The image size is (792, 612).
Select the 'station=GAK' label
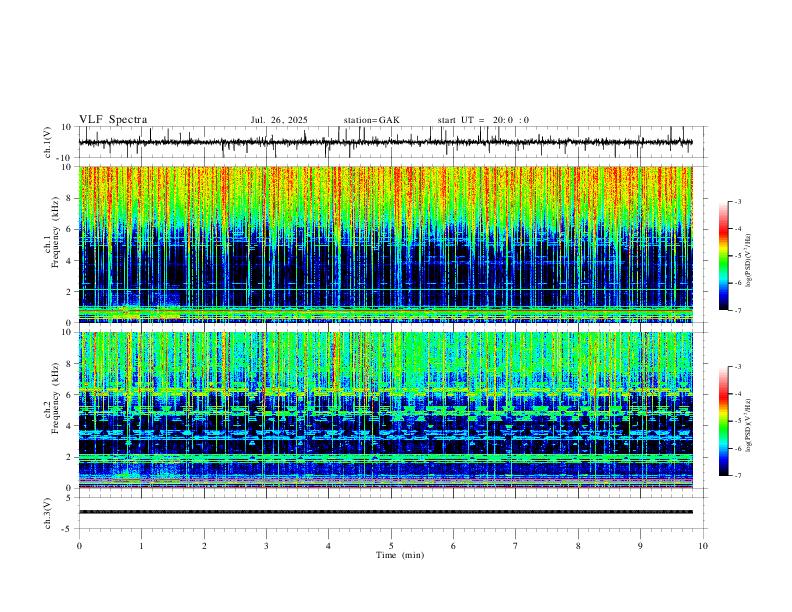tap(371, 120)
